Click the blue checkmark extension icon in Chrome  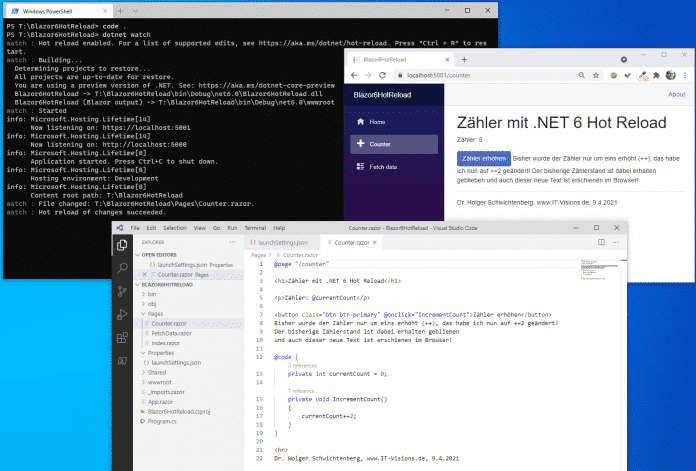[x=627, y=75]
